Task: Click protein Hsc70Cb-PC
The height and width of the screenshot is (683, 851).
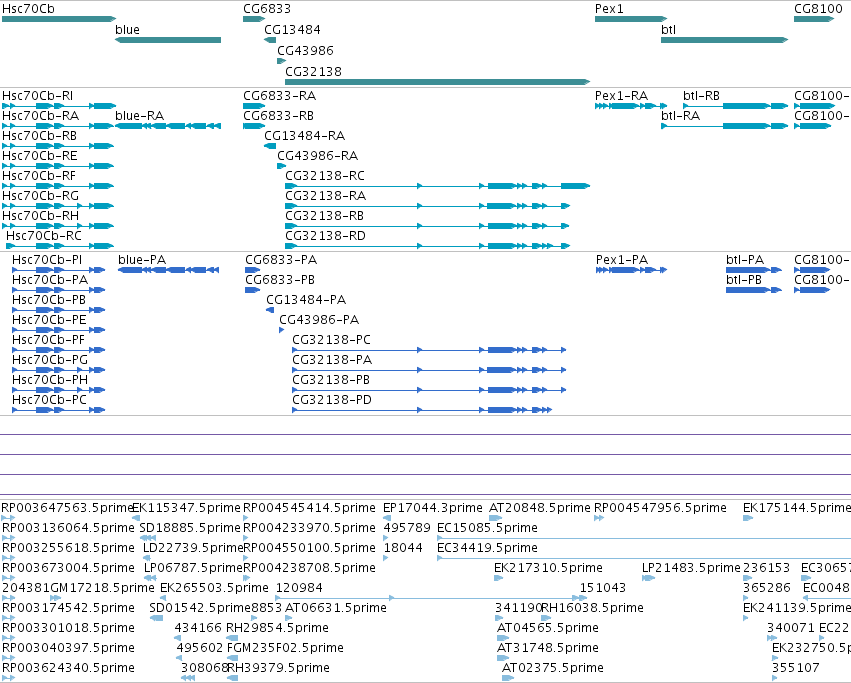Action: point(49,400)
